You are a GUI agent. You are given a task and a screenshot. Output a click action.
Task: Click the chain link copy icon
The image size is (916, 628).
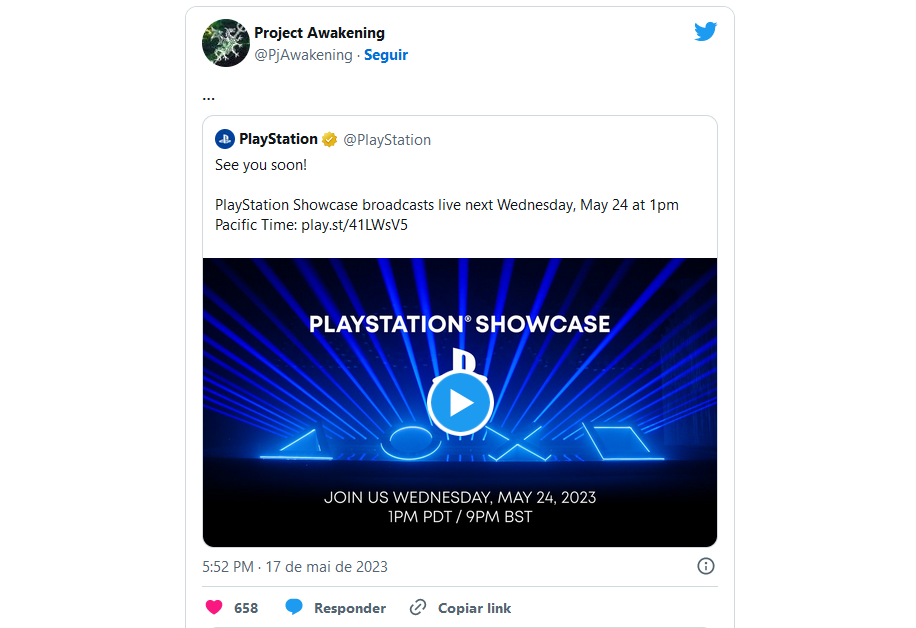coord(418,607)
